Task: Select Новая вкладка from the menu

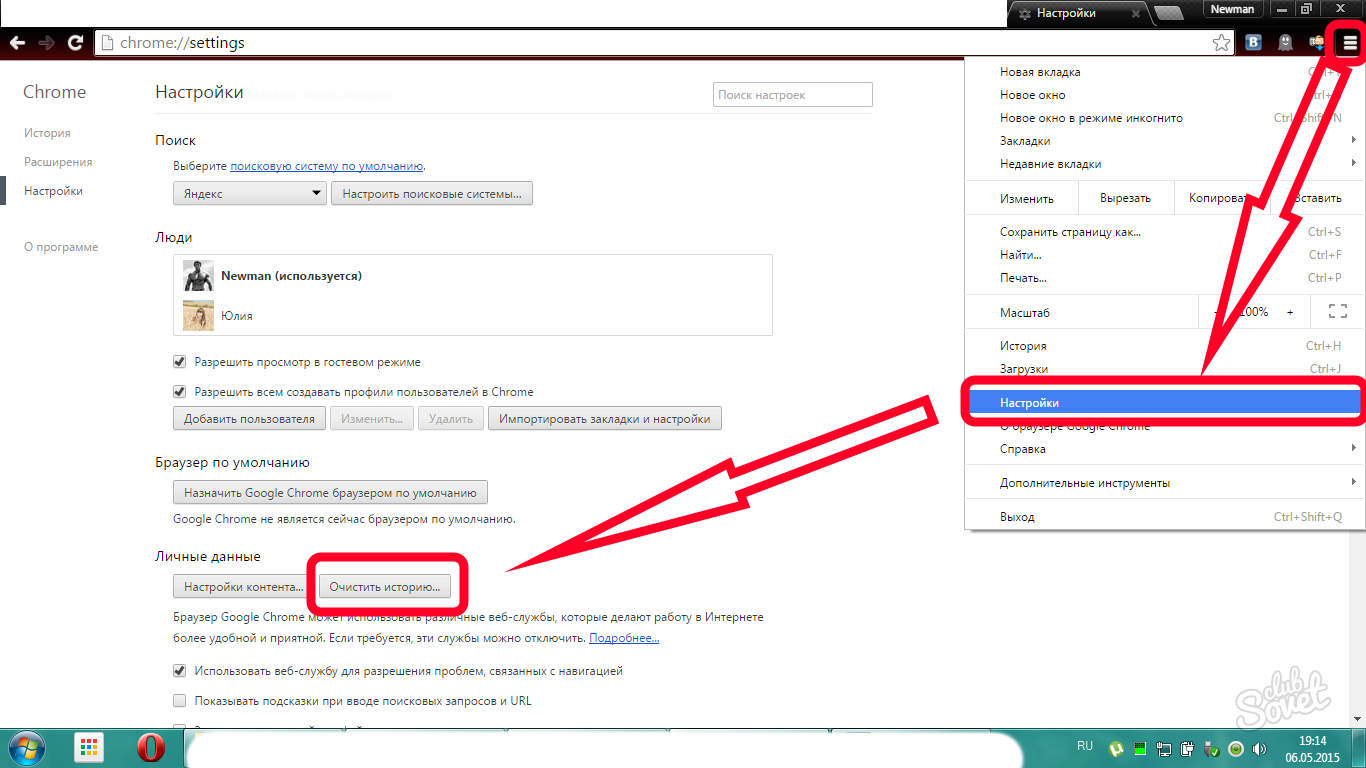Action: (1164, 72)
